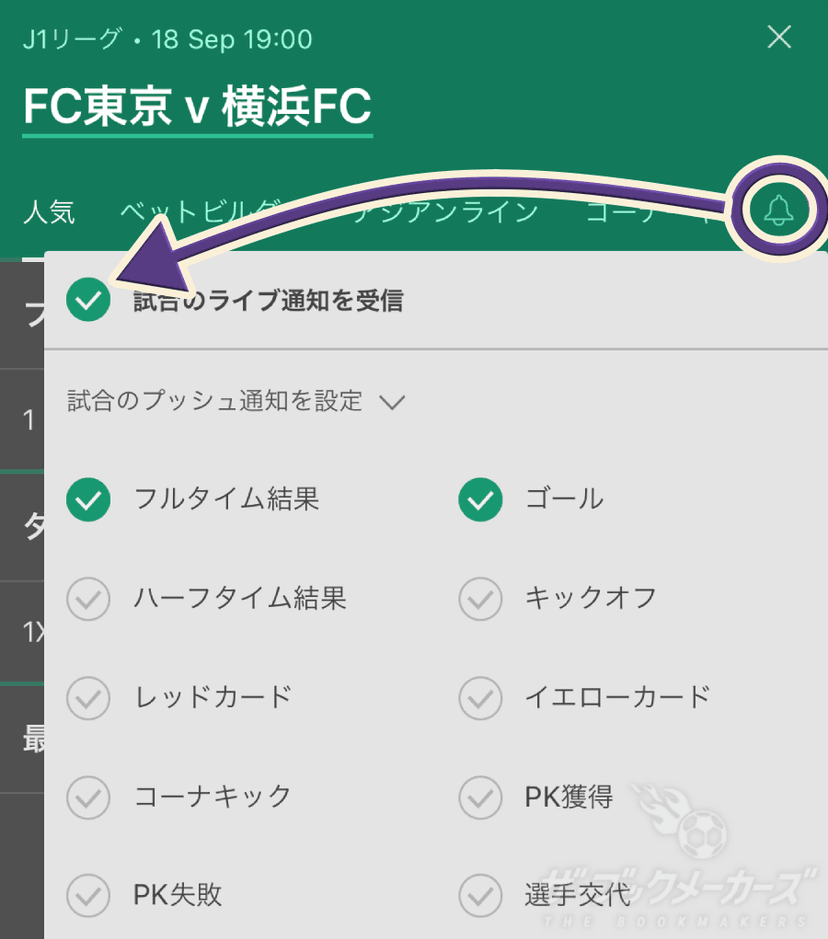Enable PK失敗 notification
This screenshot has height=939, width=828.
tap(88, 896)
